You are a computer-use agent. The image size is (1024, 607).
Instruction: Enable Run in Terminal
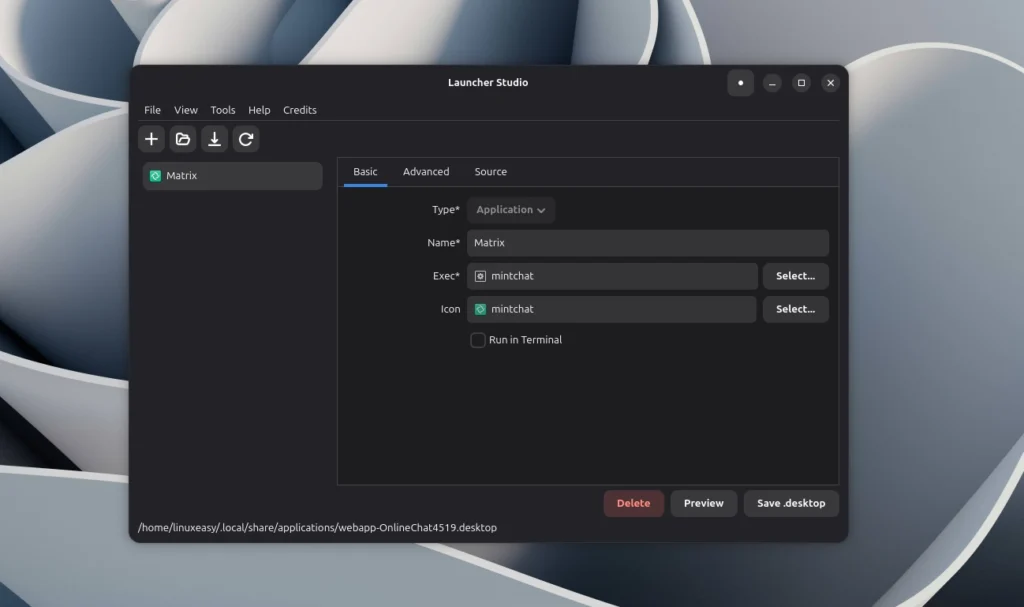tap(477, 340)
